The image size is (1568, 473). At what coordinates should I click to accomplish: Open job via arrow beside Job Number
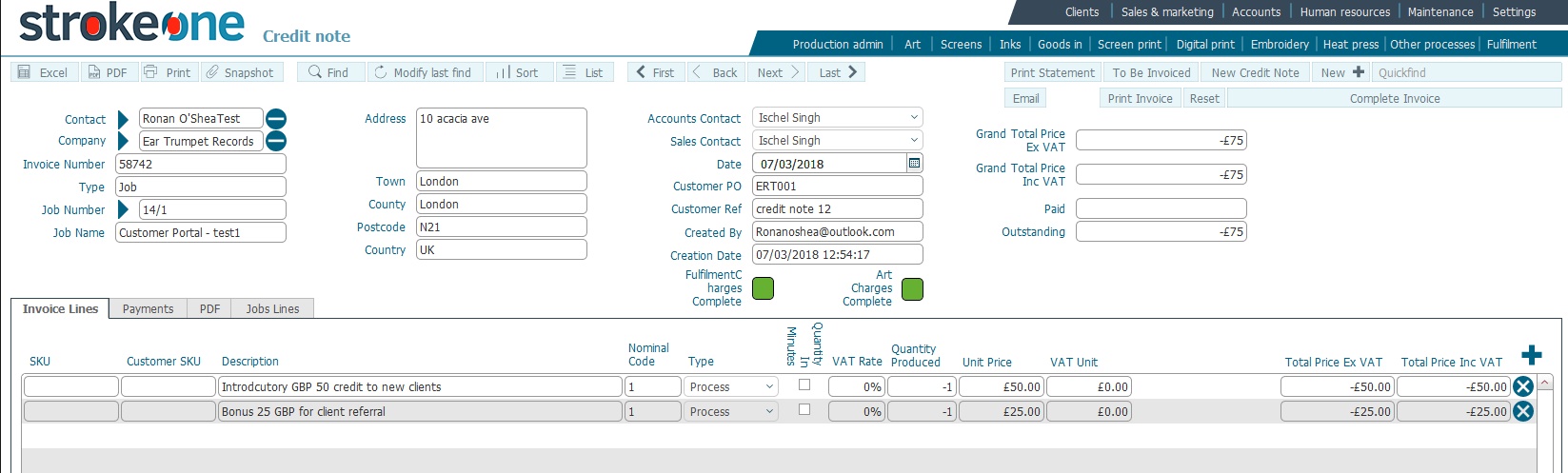point(123,209)
